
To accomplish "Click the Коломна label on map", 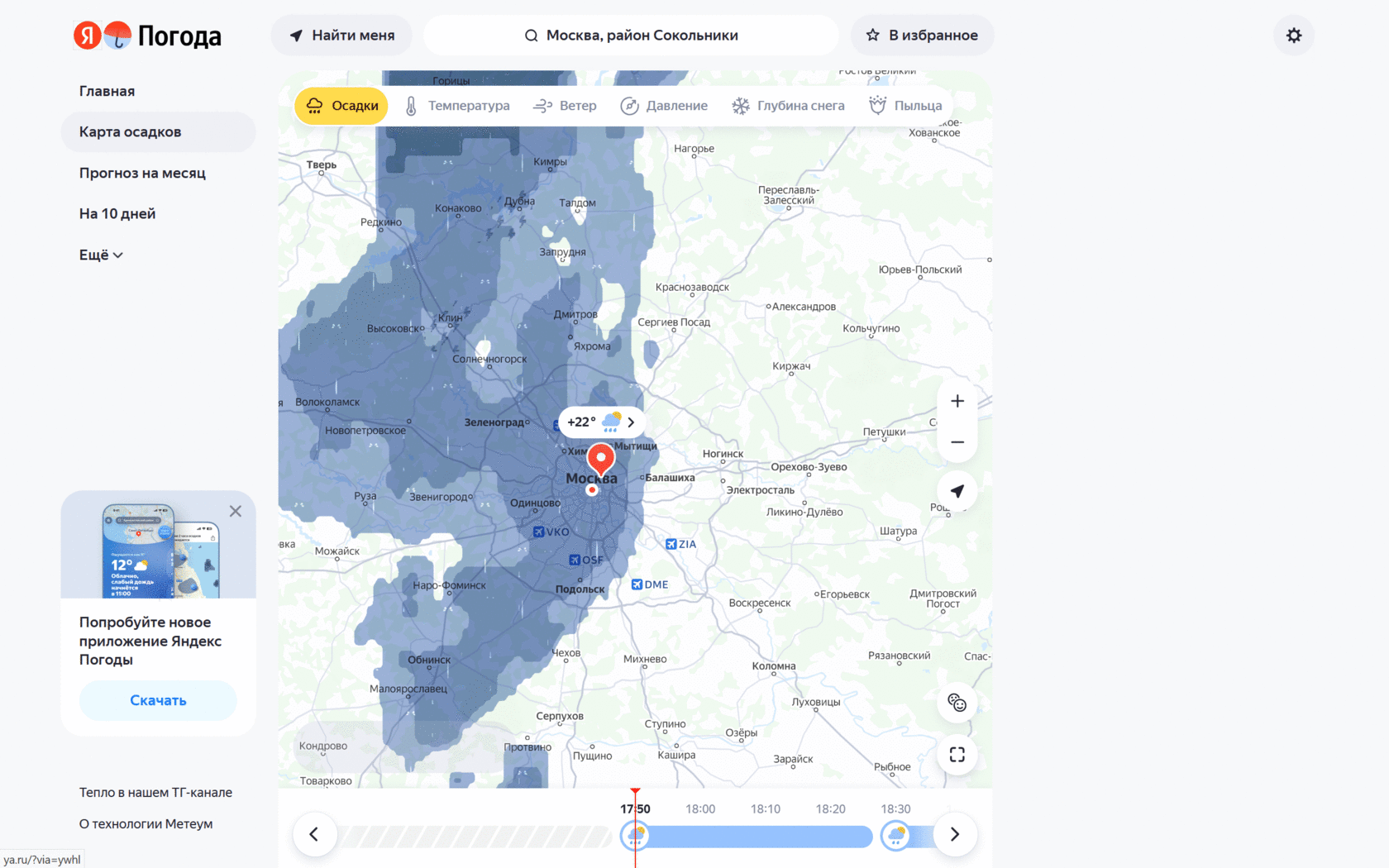I will click(x=774, y=666).
